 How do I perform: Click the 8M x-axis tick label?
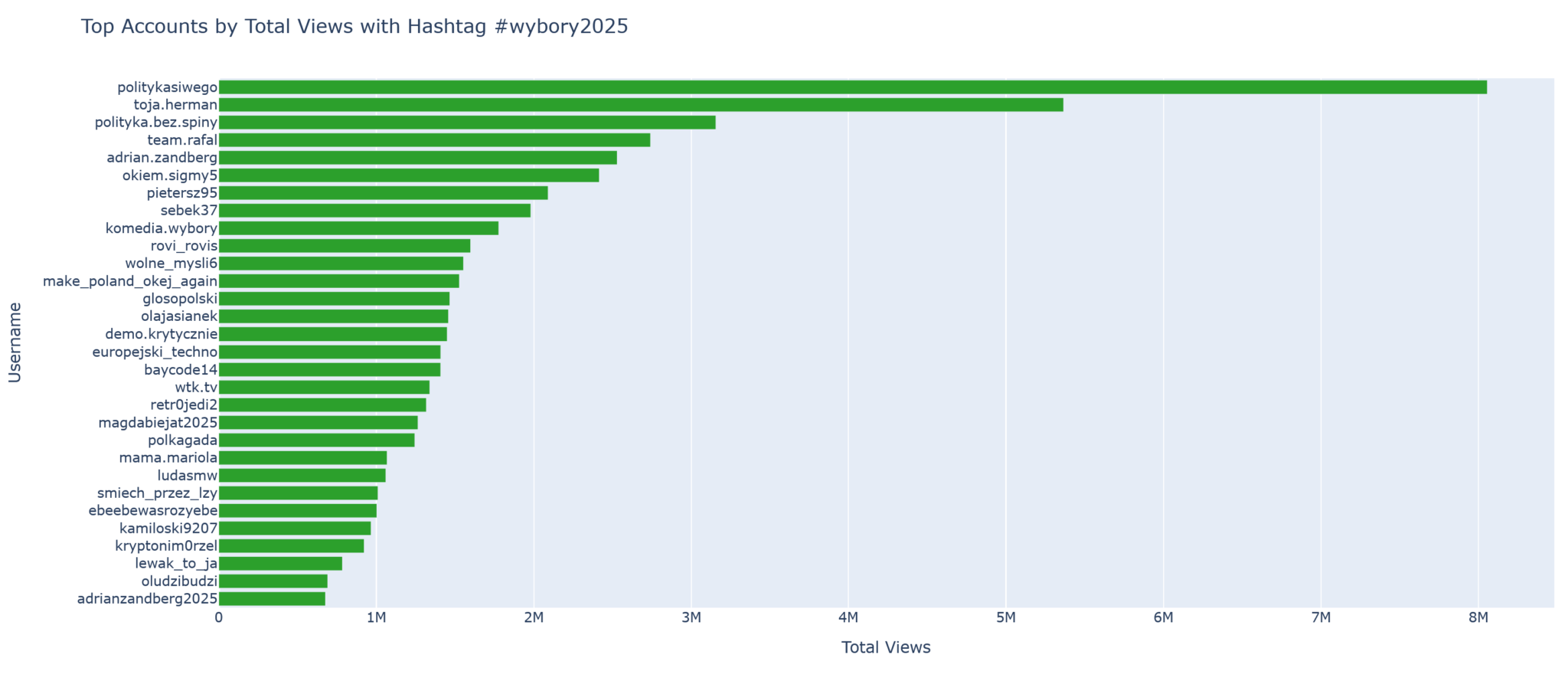[x=1478, y=618]
